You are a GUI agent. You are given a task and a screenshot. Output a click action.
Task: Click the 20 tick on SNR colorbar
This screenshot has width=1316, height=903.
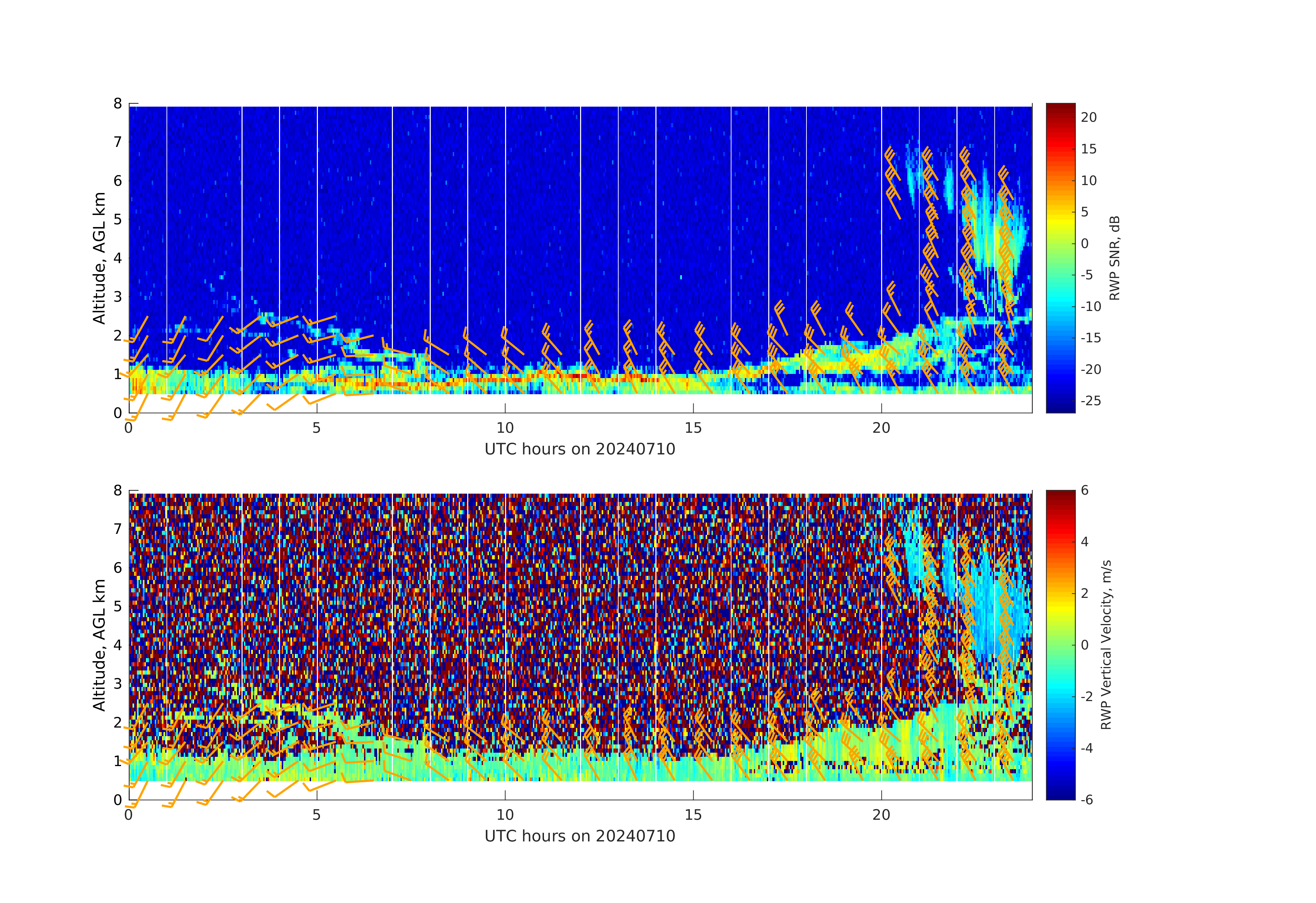(1088, 117)
